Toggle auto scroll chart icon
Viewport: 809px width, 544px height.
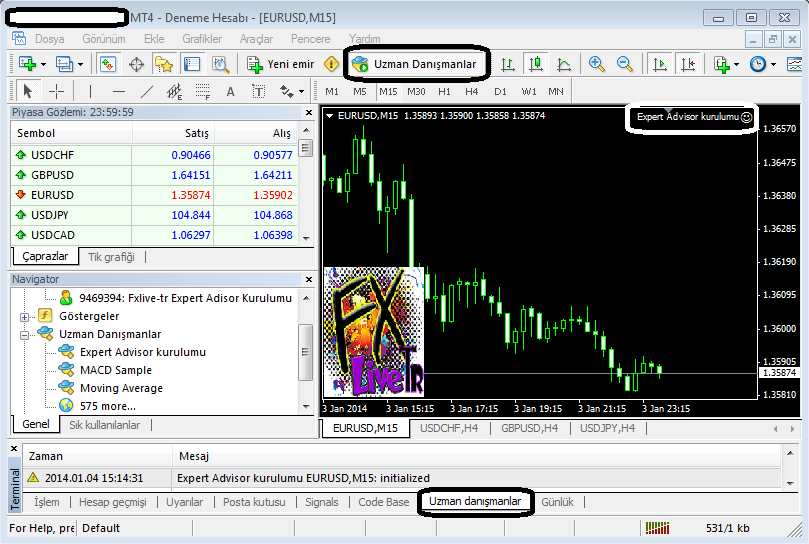[659, 65]
